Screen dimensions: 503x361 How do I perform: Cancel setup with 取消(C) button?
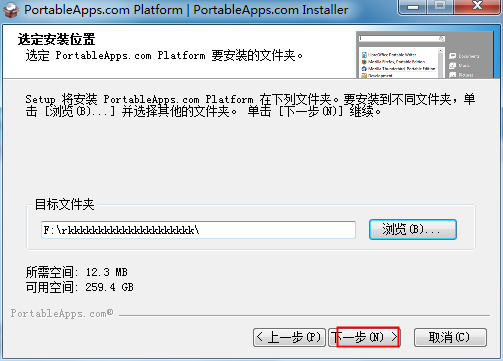coord(450,337)
